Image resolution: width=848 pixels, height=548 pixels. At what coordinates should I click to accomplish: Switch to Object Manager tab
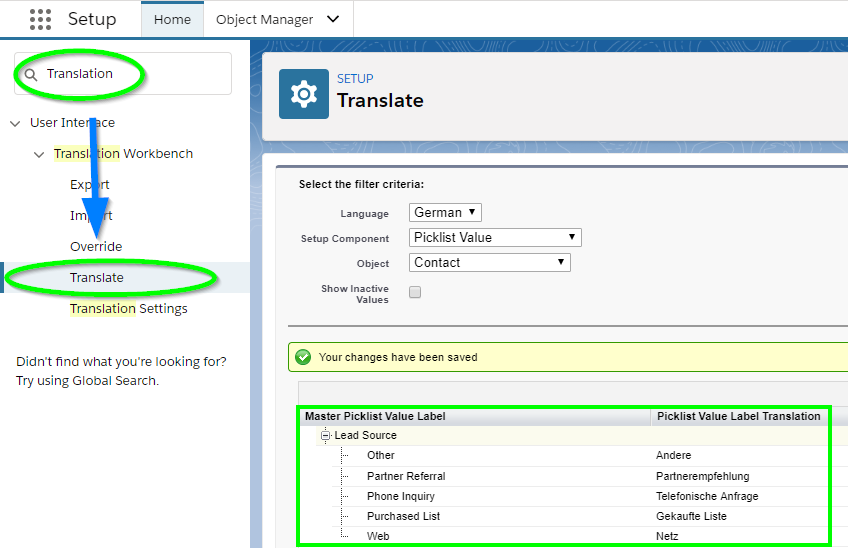(264, 19)
